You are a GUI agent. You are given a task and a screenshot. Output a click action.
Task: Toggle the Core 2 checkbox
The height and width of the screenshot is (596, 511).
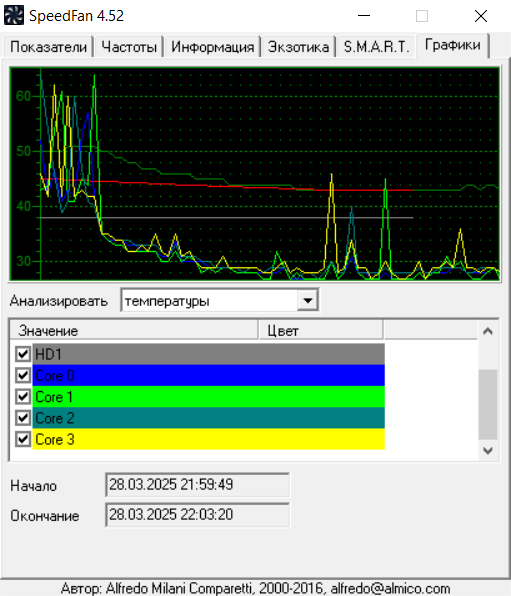click(23, 418)
